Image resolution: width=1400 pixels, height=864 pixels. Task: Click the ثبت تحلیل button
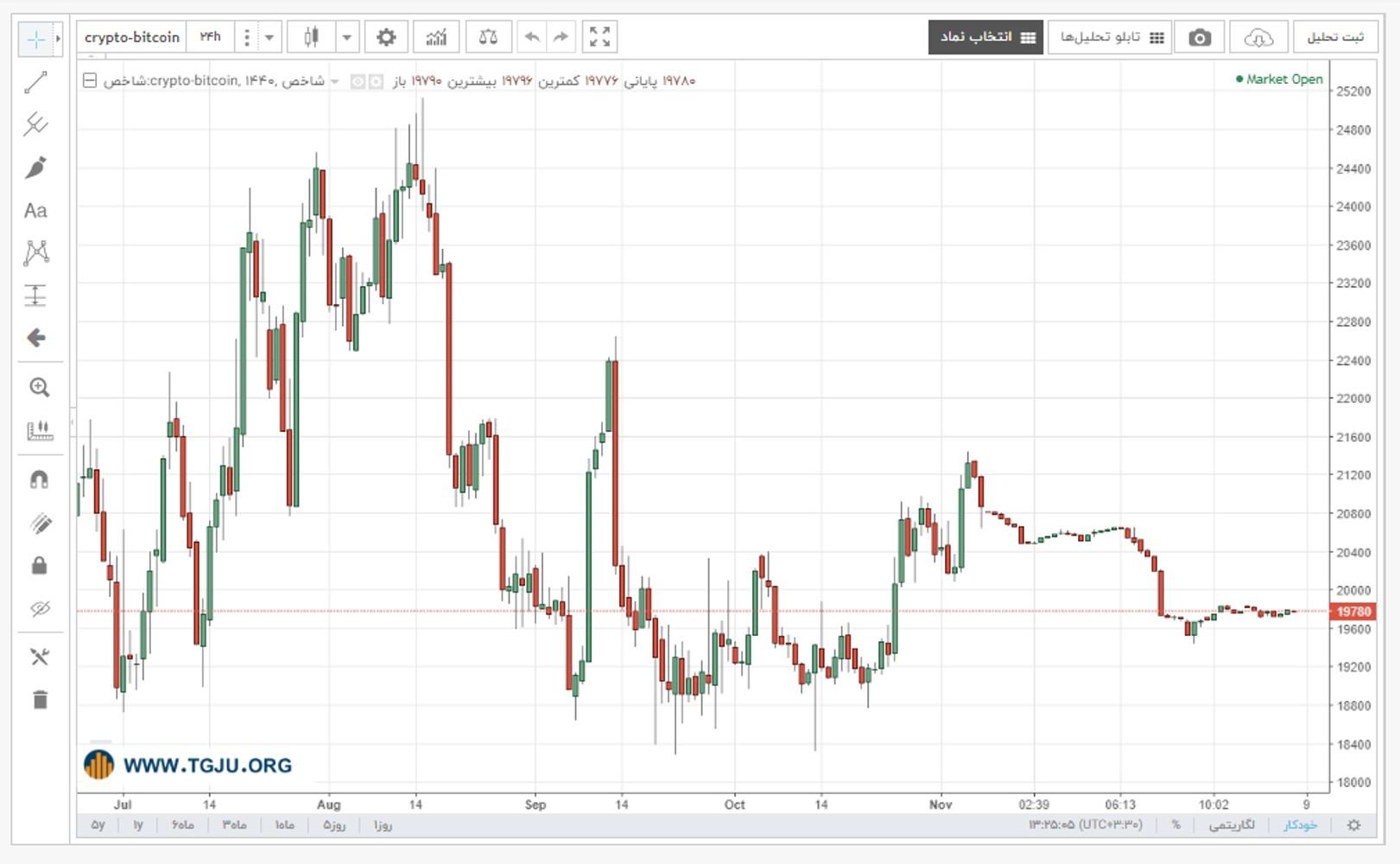click(1335, 37)
